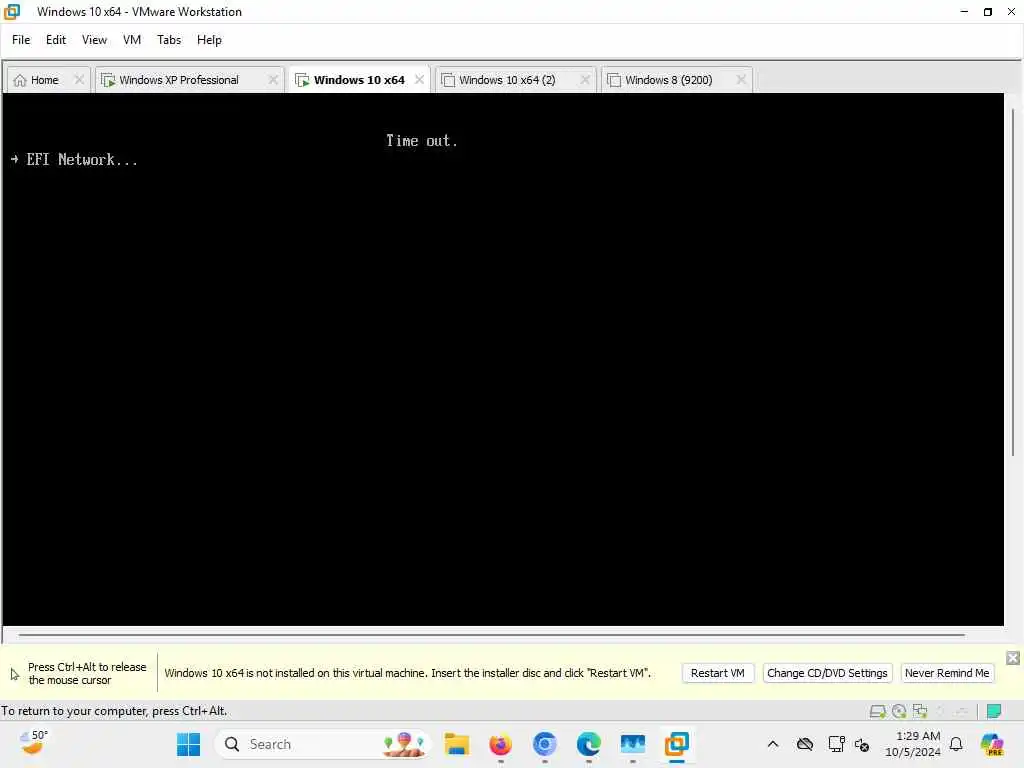Click the CD/DVD drive status icon
Viewport: 1024px width, 768px height.
click(899, 711)
